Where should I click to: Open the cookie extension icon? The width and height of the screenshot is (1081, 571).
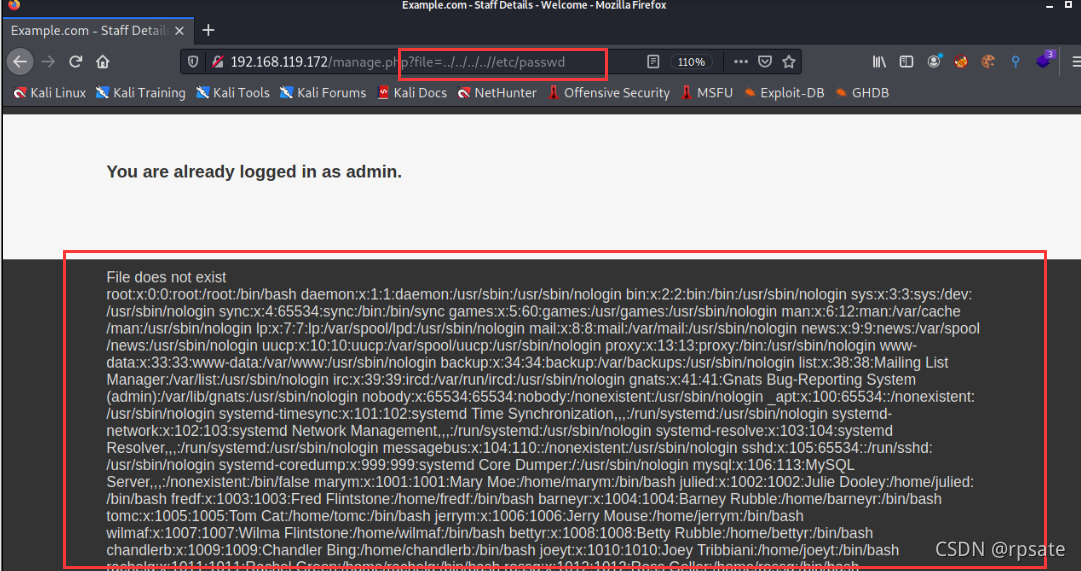point(988,62)
